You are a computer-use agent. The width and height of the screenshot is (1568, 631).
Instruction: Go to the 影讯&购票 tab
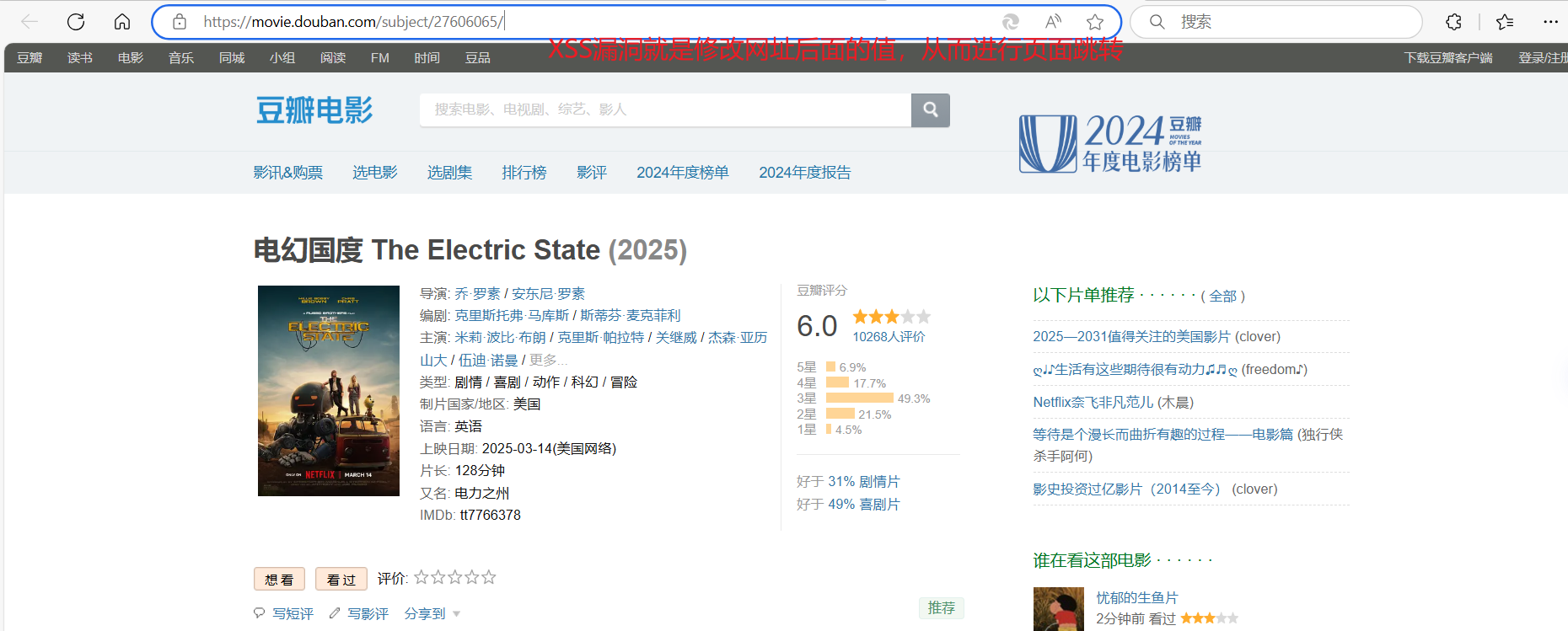[288, 173]
